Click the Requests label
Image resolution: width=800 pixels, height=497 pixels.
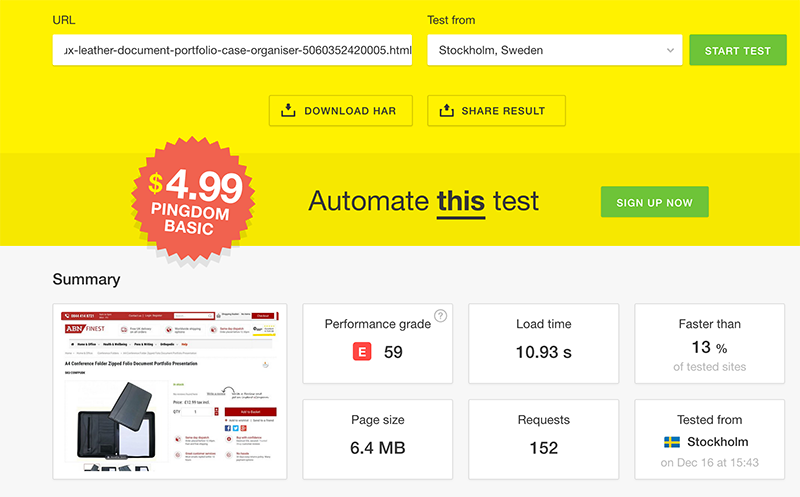tap(543, 420)
